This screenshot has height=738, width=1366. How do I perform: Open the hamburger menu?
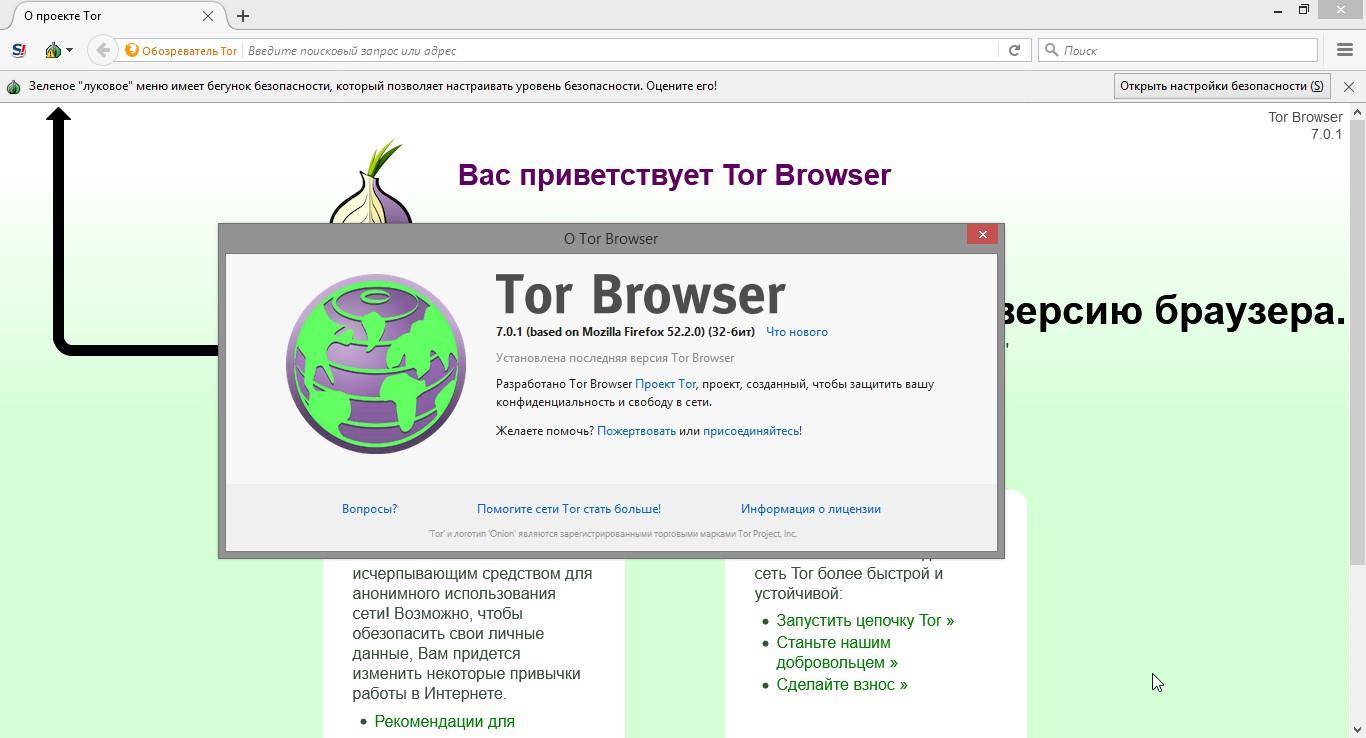[1345, 50]
